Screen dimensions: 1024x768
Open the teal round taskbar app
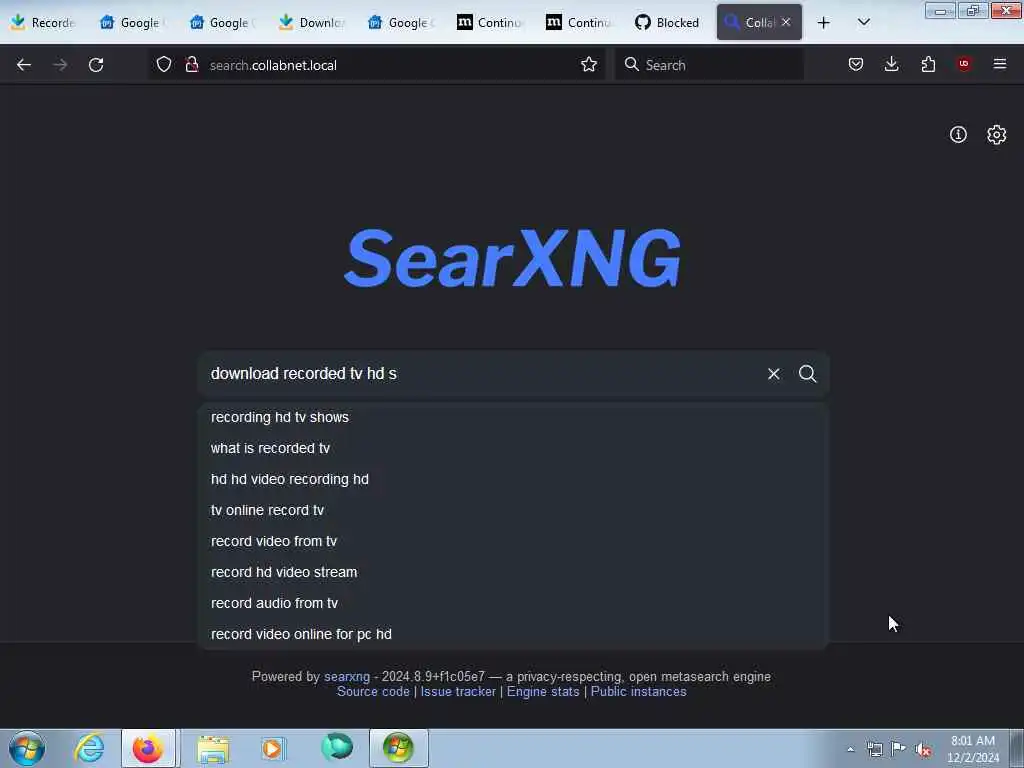tap(337, 747)
